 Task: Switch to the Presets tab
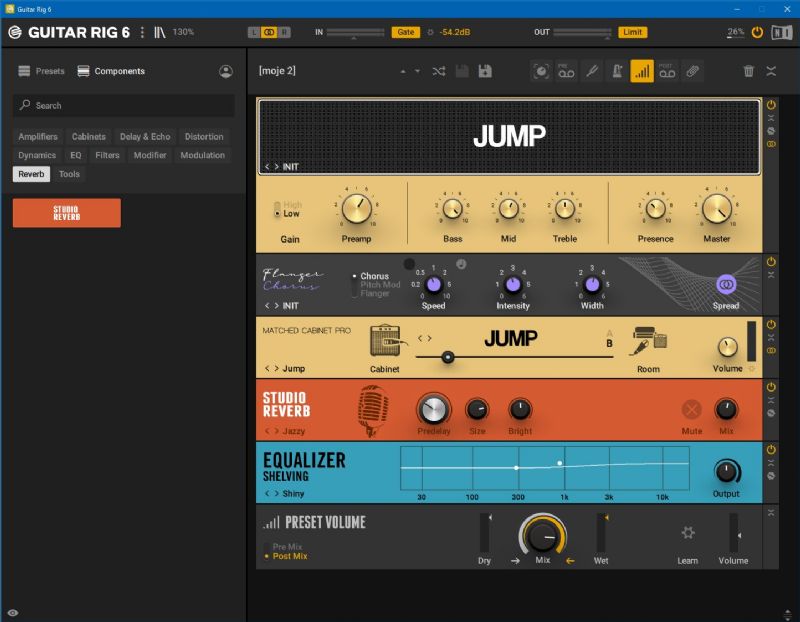pyautogui.click(x=41, y=71)
